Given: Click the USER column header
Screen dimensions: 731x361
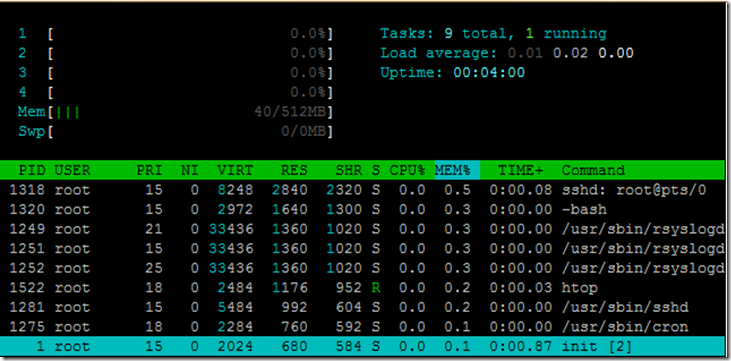Looking at the screenshot, I should [x=72, y=170].
